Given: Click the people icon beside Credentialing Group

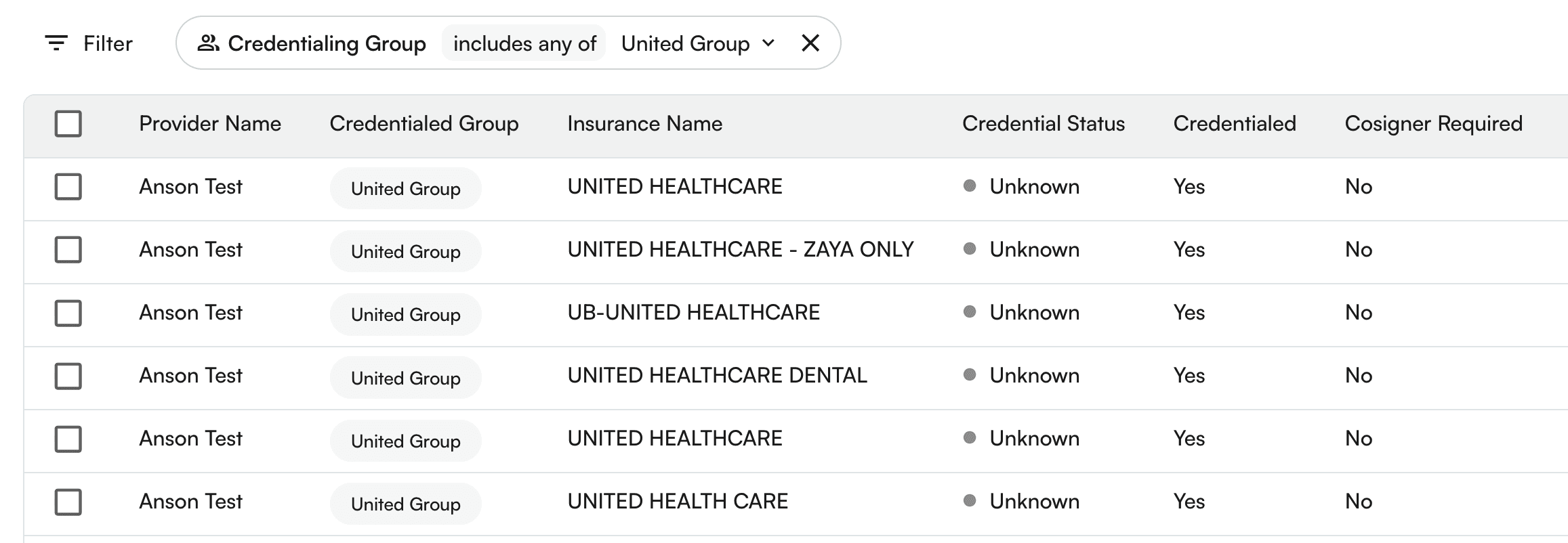Looking at the screenshot, I should point(207,43).
